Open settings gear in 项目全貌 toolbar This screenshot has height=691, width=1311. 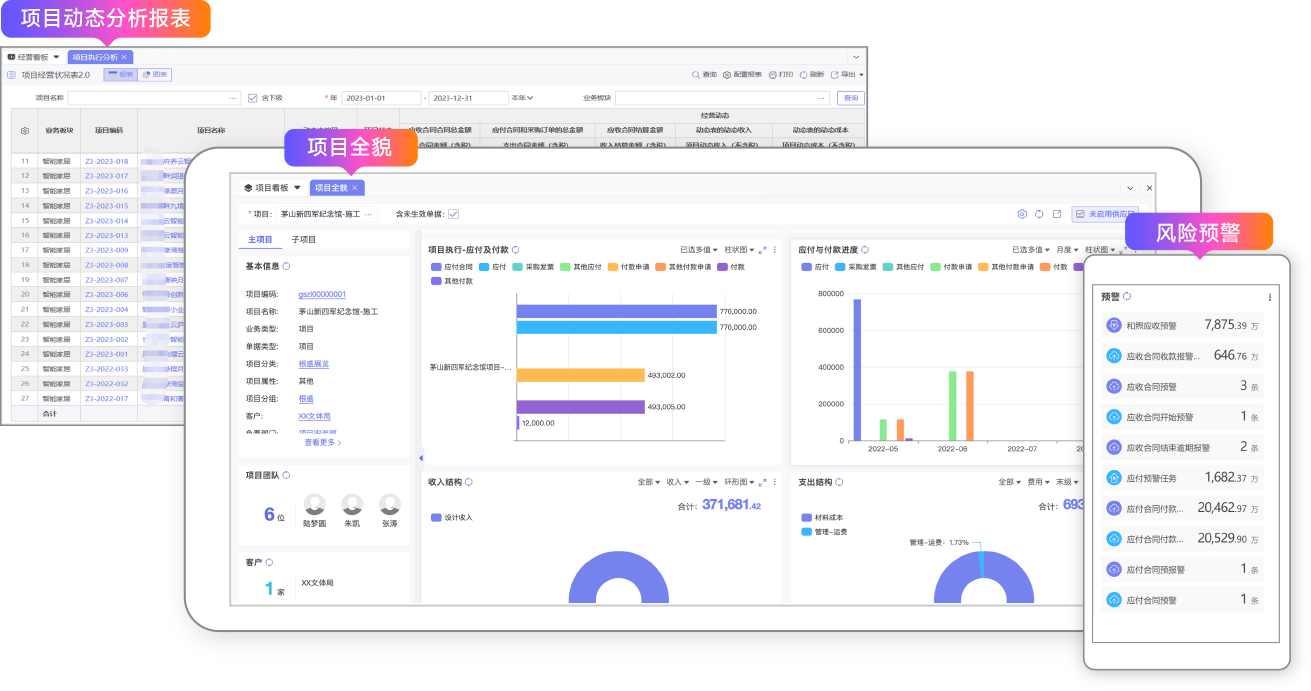click(x=1022, y=214)
